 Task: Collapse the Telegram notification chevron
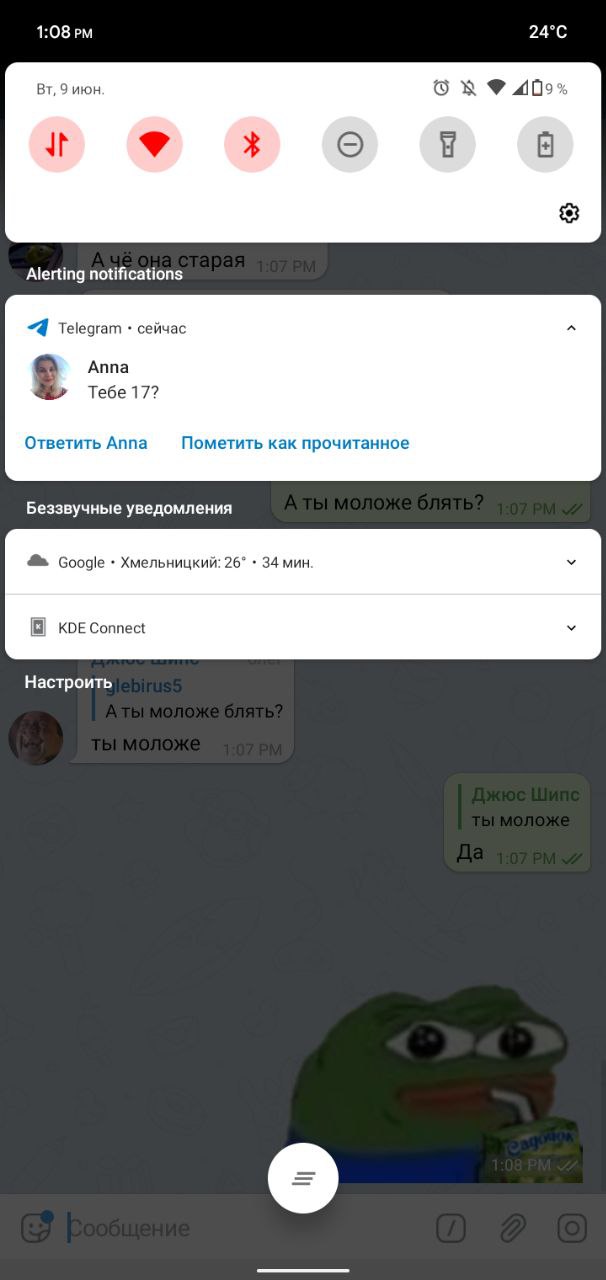[x=571, y=328]
